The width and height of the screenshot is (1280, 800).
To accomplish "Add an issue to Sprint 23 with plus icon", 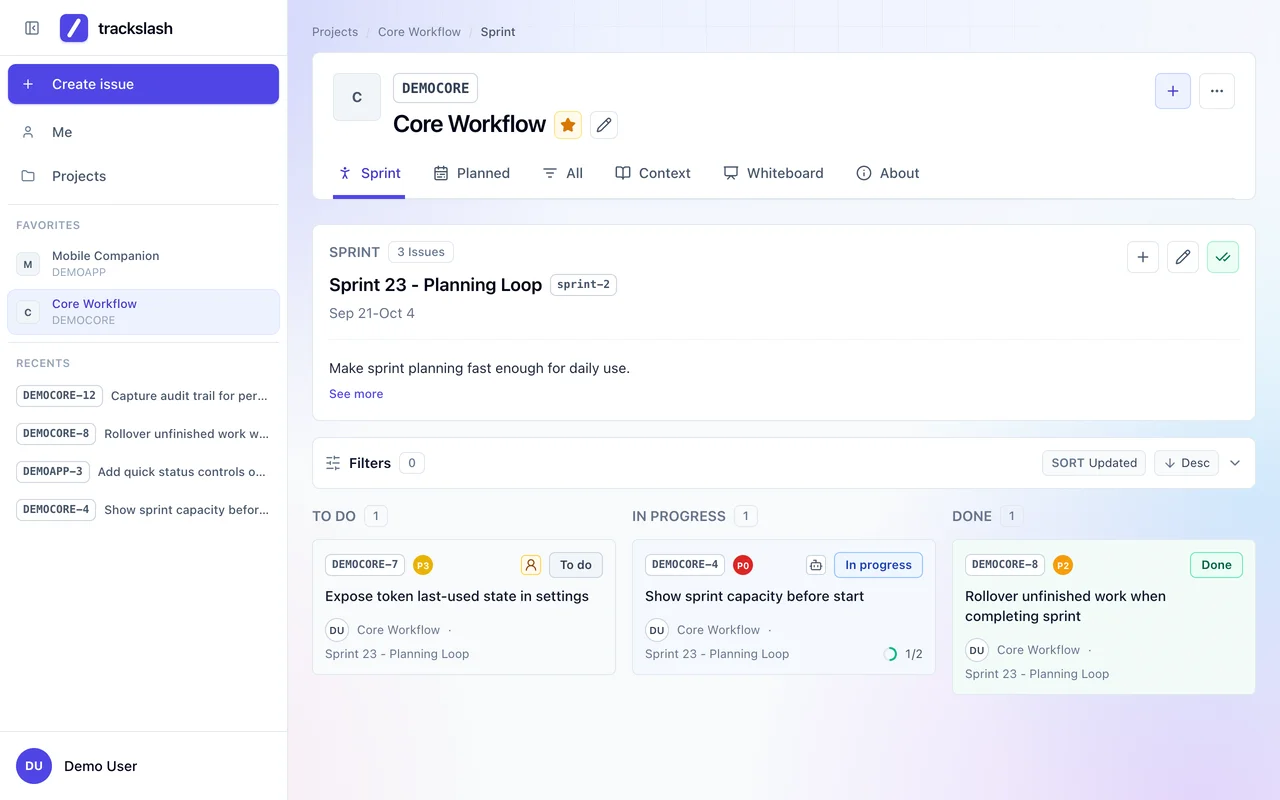I will (x=1143, y=257).
